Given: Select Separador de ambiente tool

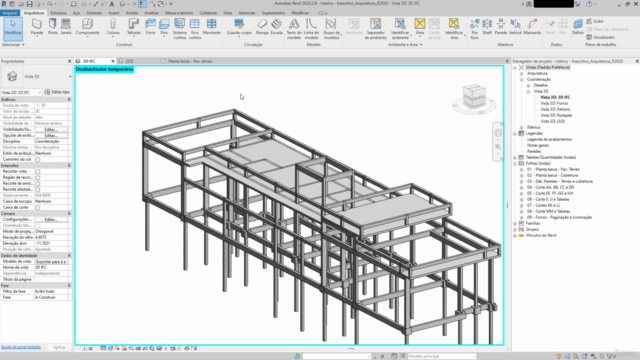Looking at the screenshot, I should click(x=376, y=29).
